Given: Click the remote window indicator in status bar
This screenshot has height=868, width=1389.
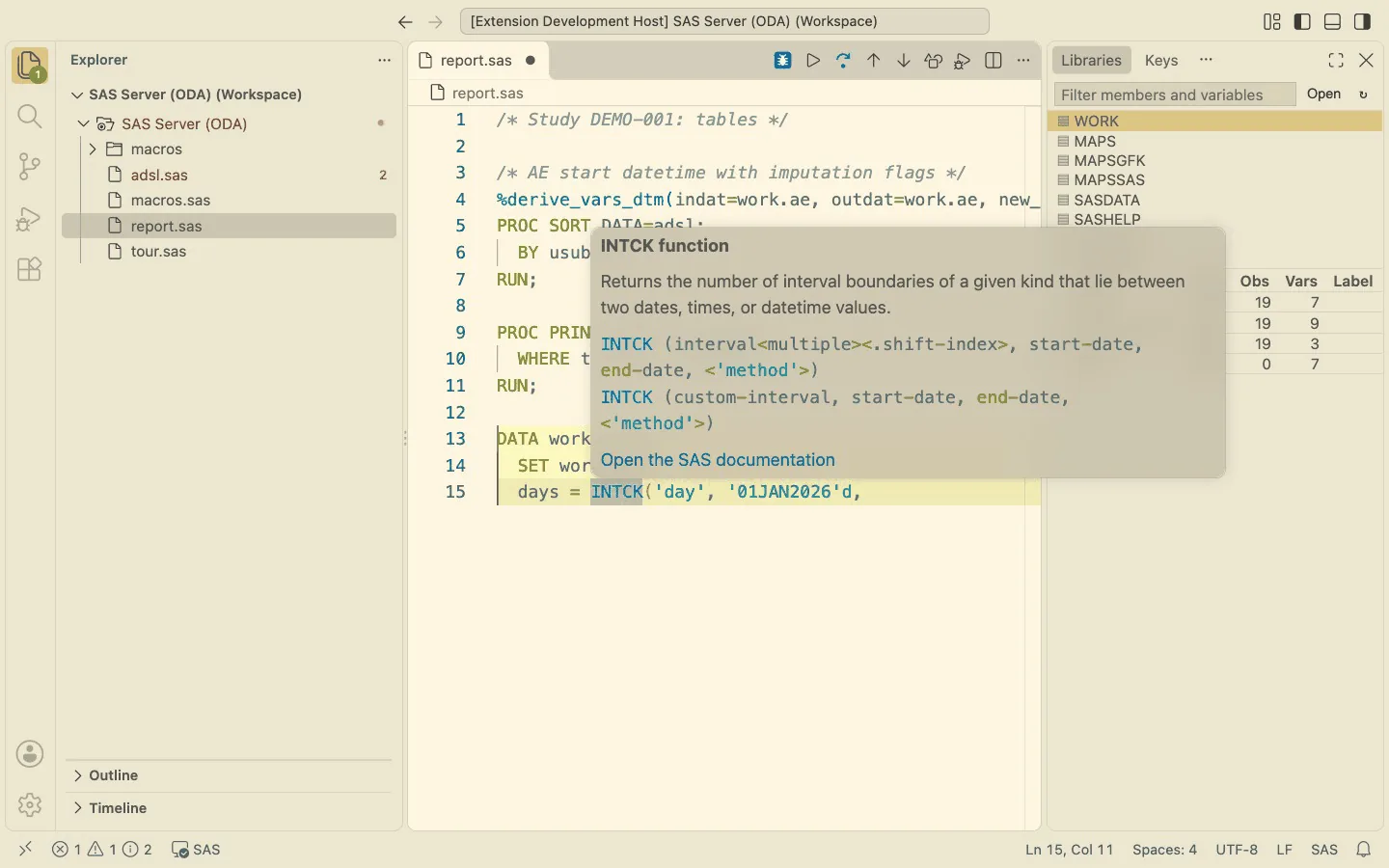Looking at the screenshot, I should [x=26, y=850].
